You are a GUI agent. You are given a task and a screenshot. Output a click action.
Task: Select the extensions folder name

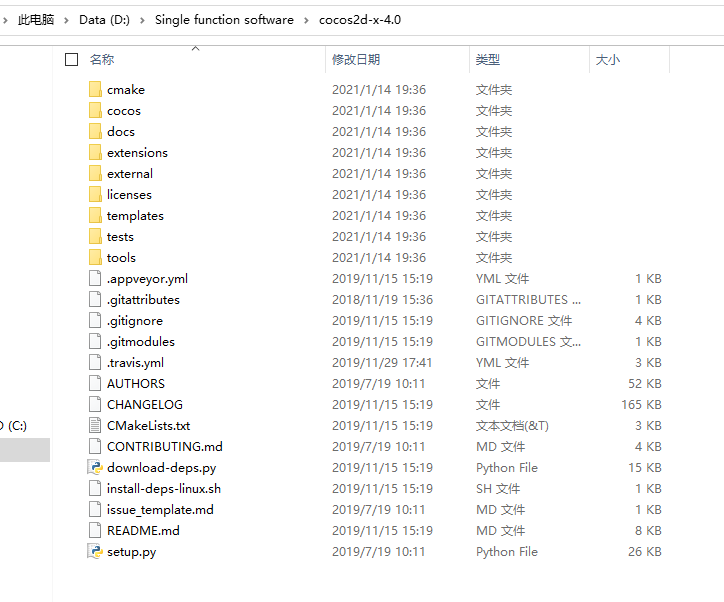pos(138,153)
